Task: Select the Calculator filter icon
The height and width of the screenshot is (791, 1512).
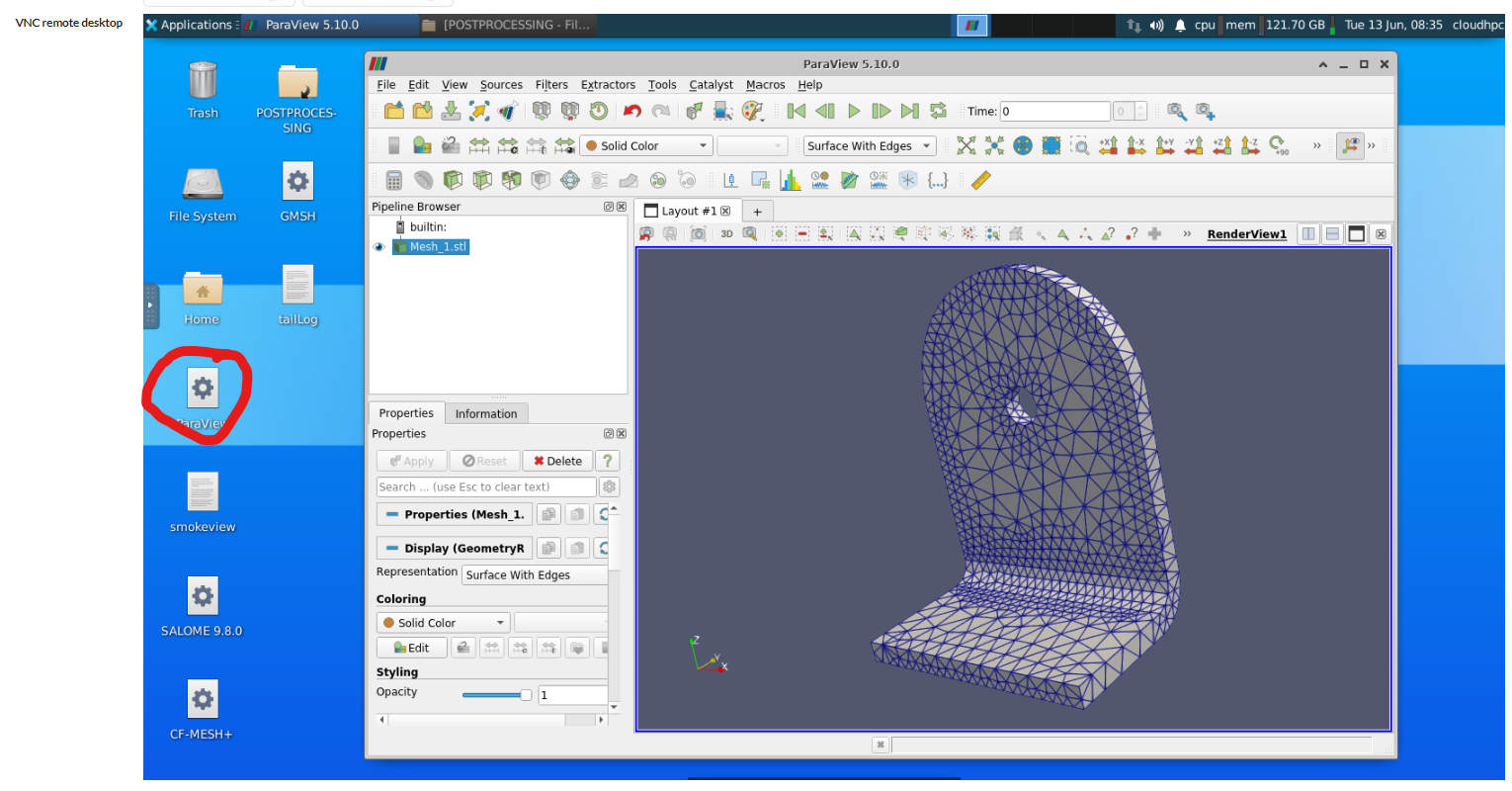Action: click(393, 180)
